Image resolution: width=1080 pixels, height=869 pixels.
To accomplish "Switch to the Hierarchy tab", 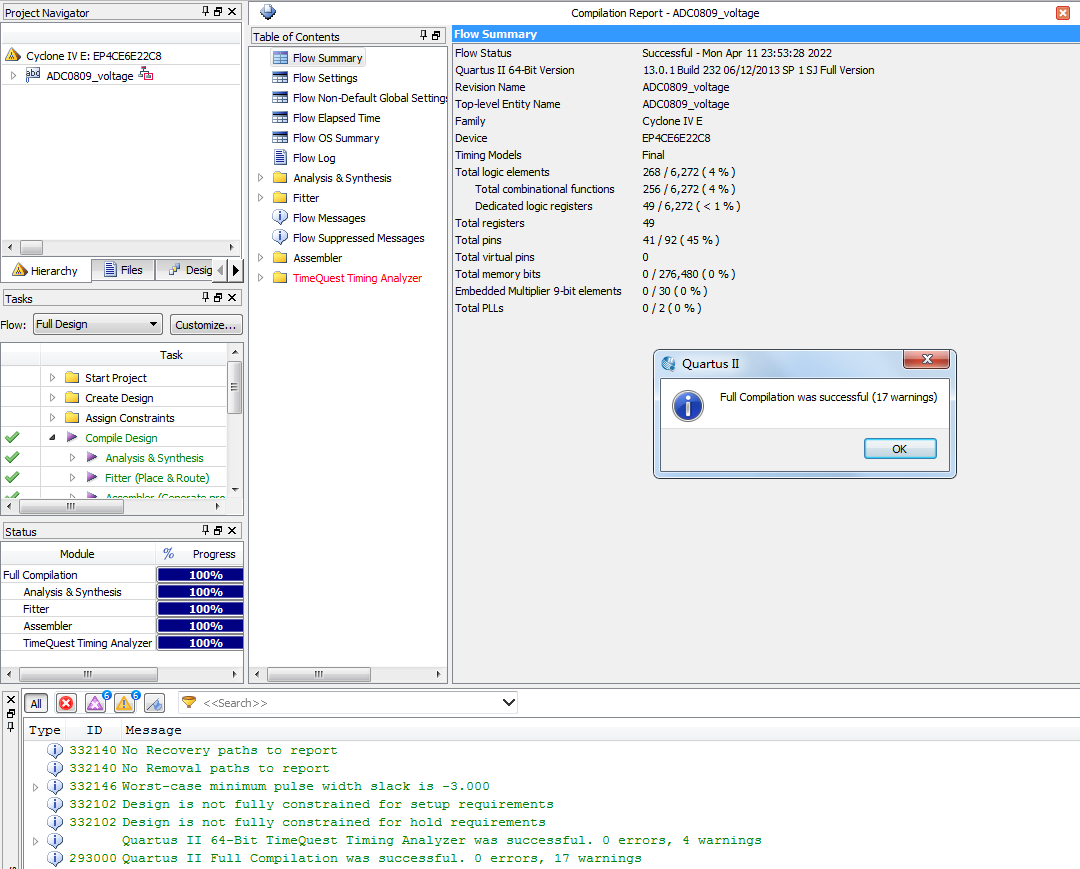I will [x=46, y=271].
